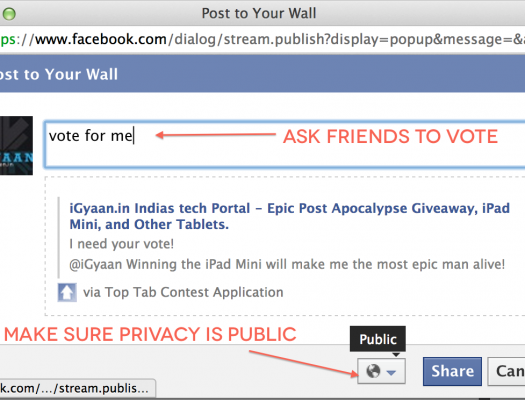
Task: Click the green window zoom button
Action: point(9,14)
